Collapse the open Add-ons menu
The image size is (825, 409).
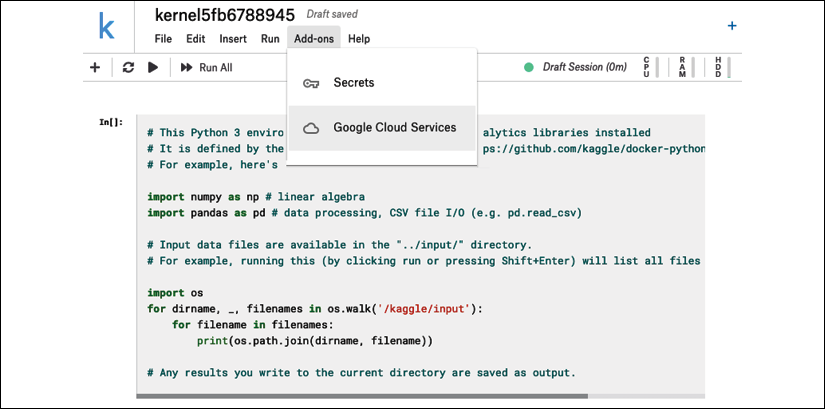point(314,38)
